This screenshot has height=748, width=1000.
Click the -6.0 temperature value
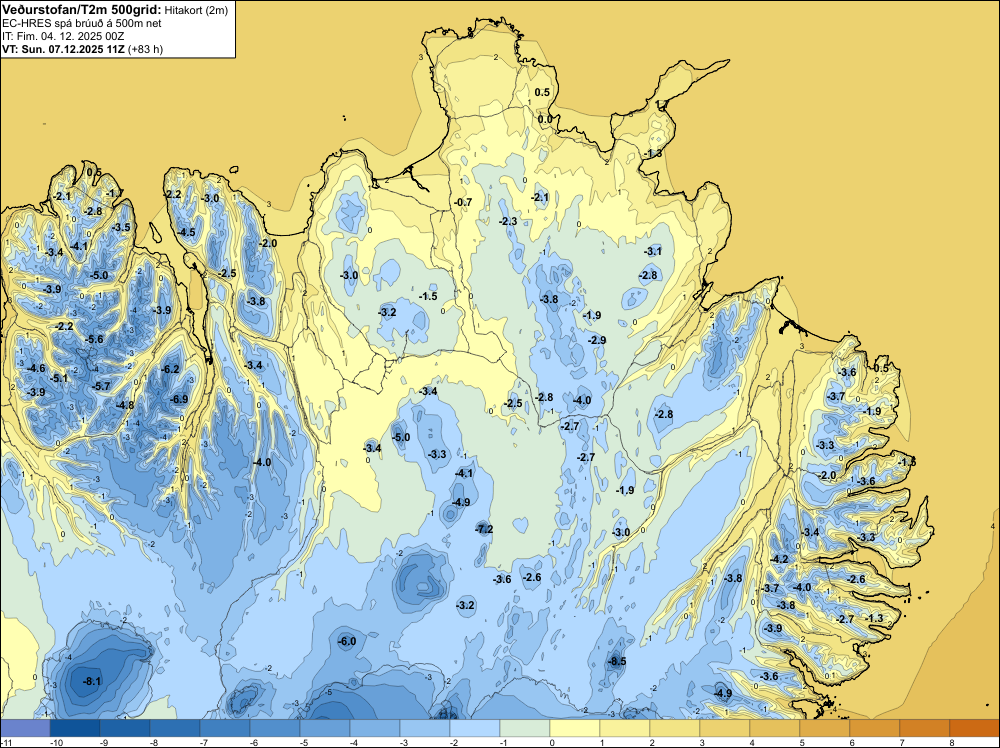point(347,642)
